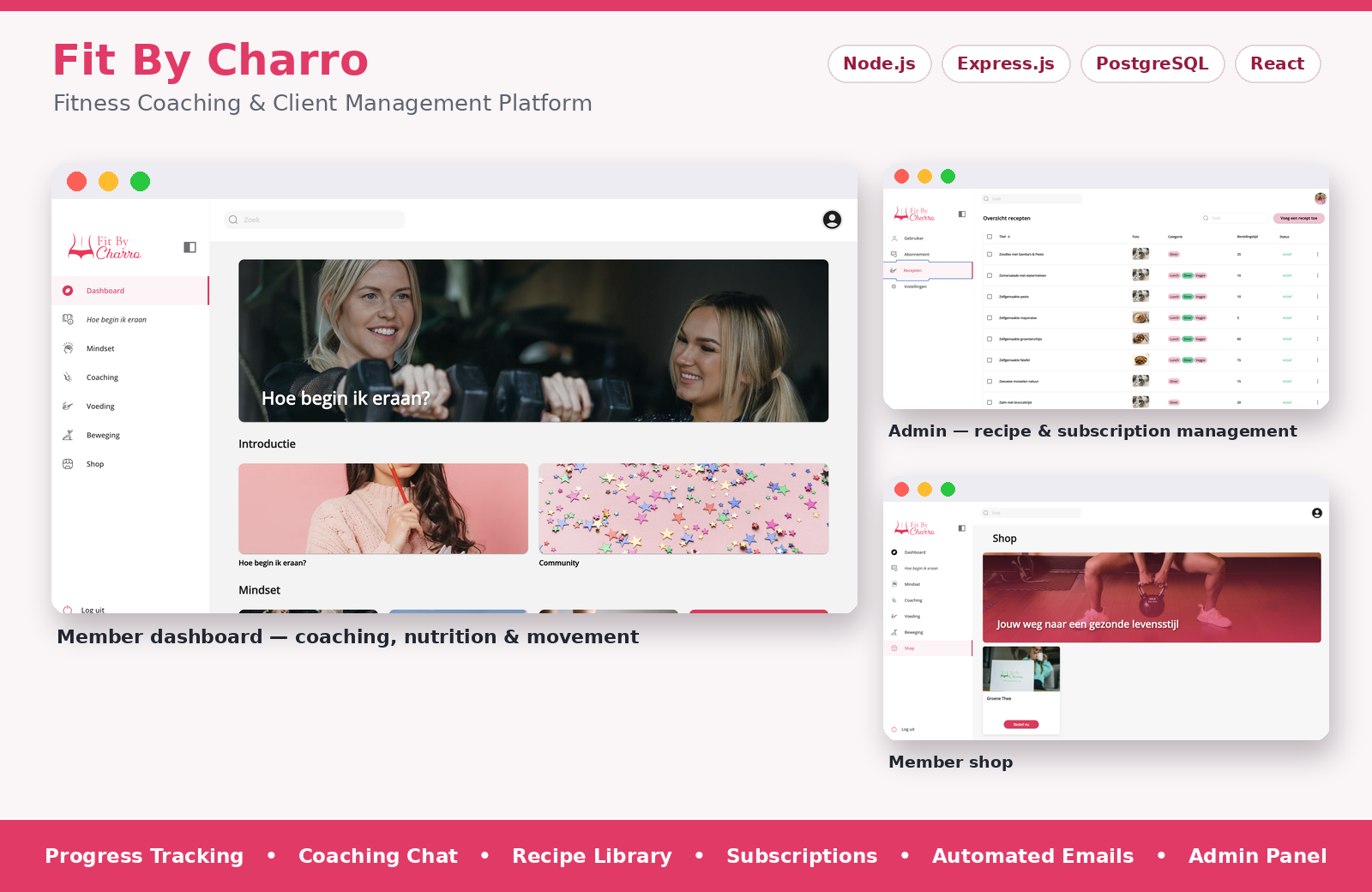This screenshot has height=892, width=1372.
Task: Click the 'Hoe begin ik eraan' icon in member dashboard sidebar
Action: (68, 319)
